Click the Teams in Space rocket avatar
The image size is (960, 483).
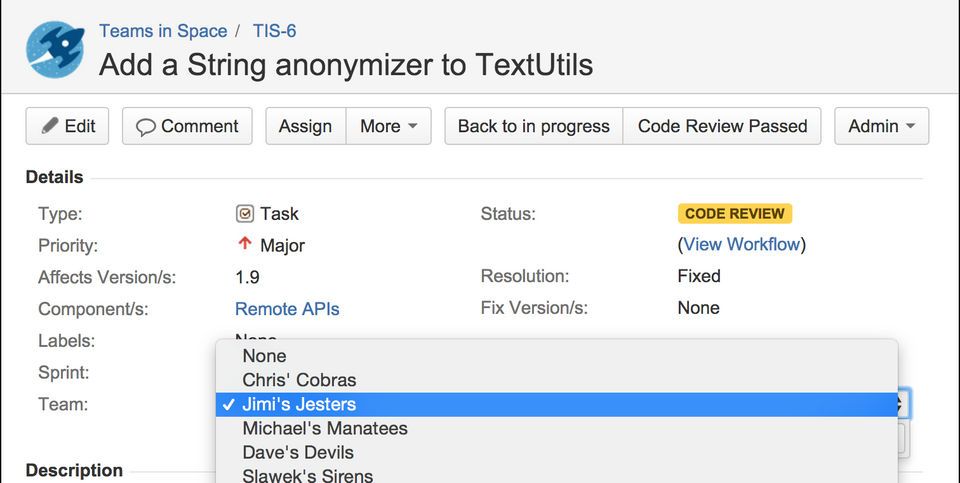(x=55, y=50)
